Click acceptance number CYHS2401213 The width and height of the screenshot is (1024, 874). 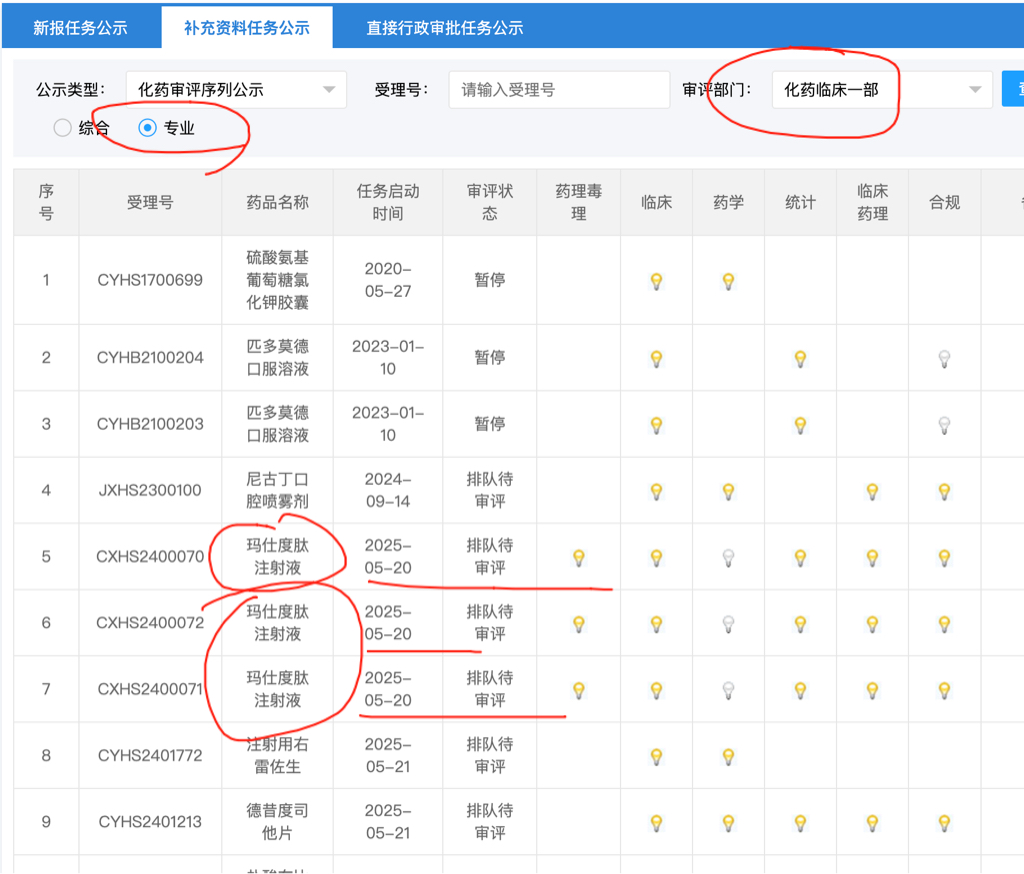point(150,822)
